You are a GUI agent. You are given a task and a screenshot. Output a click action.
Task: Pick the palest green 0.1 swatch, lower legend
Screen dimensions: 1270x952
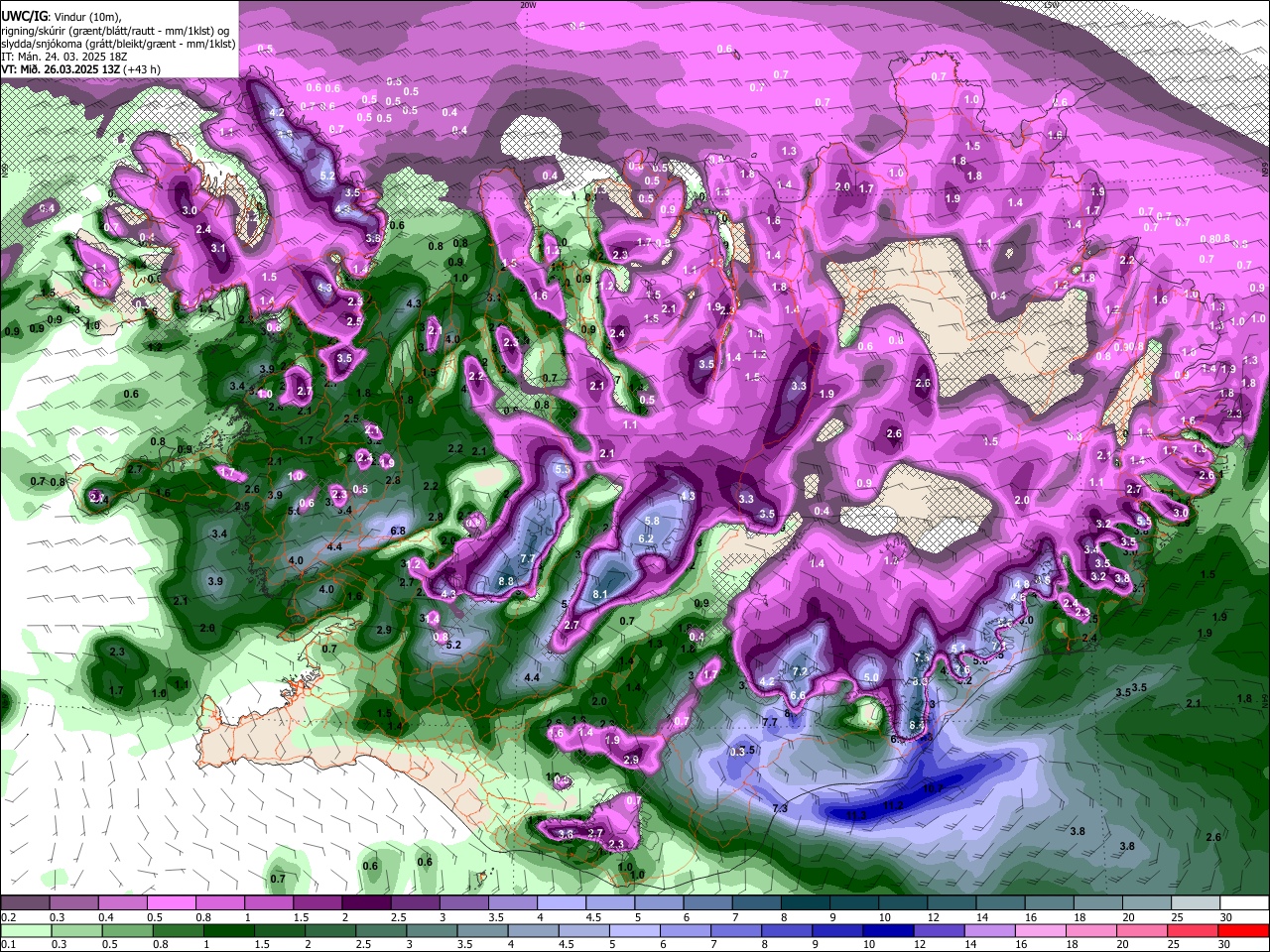(25, 930)
